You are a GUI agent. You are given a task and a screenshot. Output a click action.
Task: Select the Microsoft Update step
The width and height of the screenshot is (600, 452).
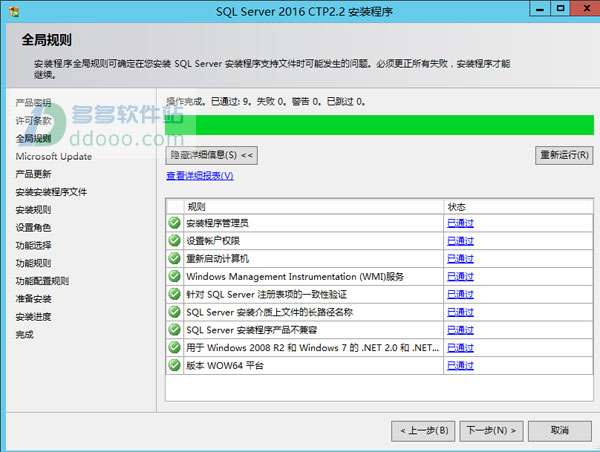pos(54,156)
